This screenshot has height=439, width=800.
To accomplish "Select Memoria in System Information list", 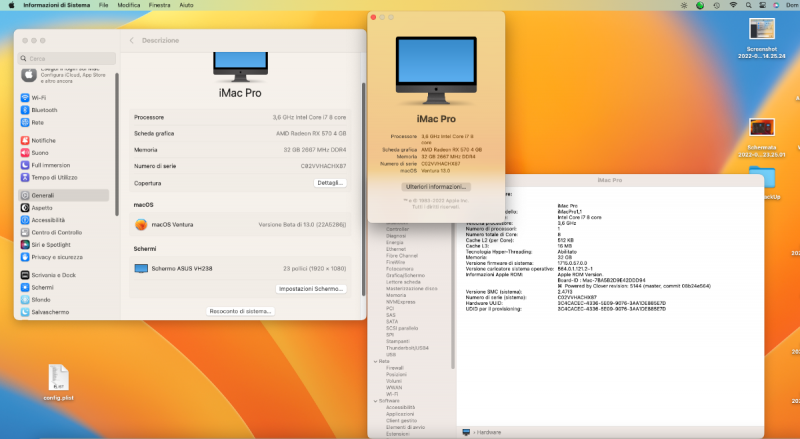I will (x=396, y=295).
